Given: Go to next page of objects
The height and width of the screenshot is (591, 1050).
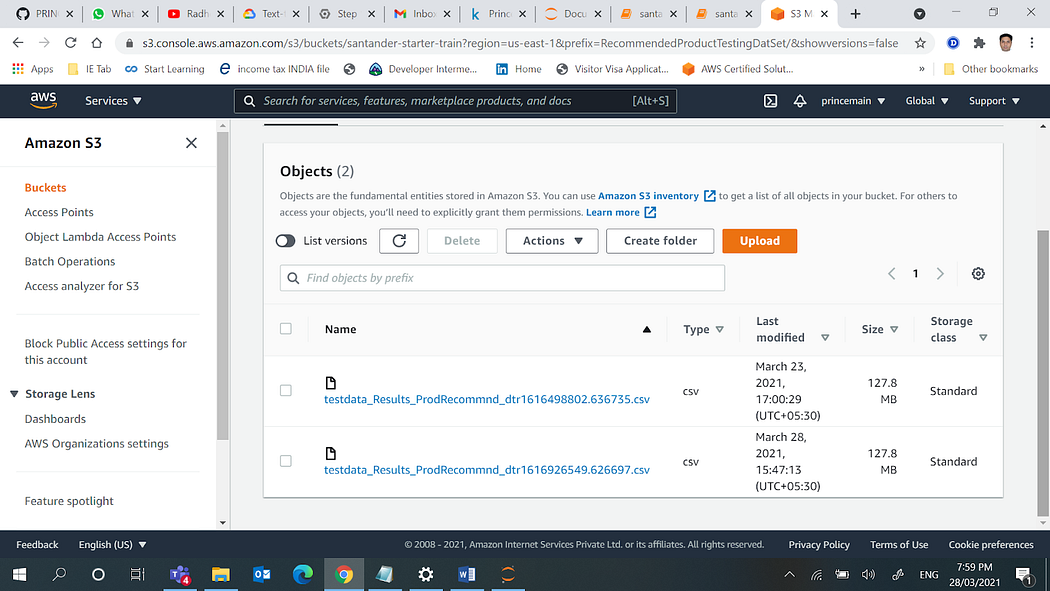Looking at the screenshot, I should pyautogui.click(x=940, y=274).
